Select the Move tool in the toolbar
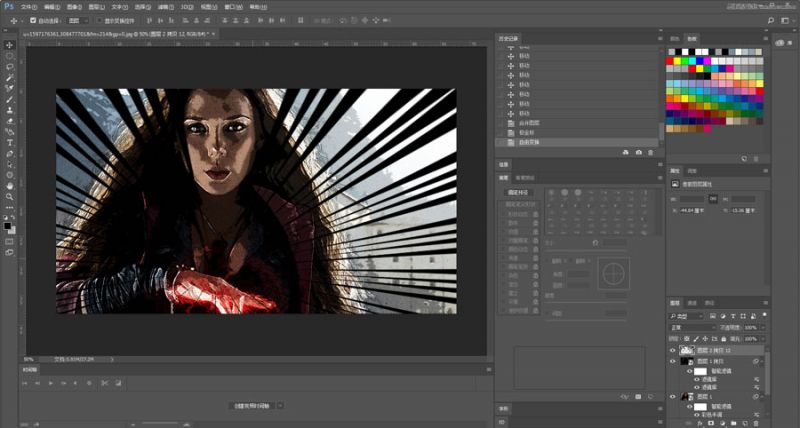The height and width of the screenshot is (428, 800). tap(10, 45)
